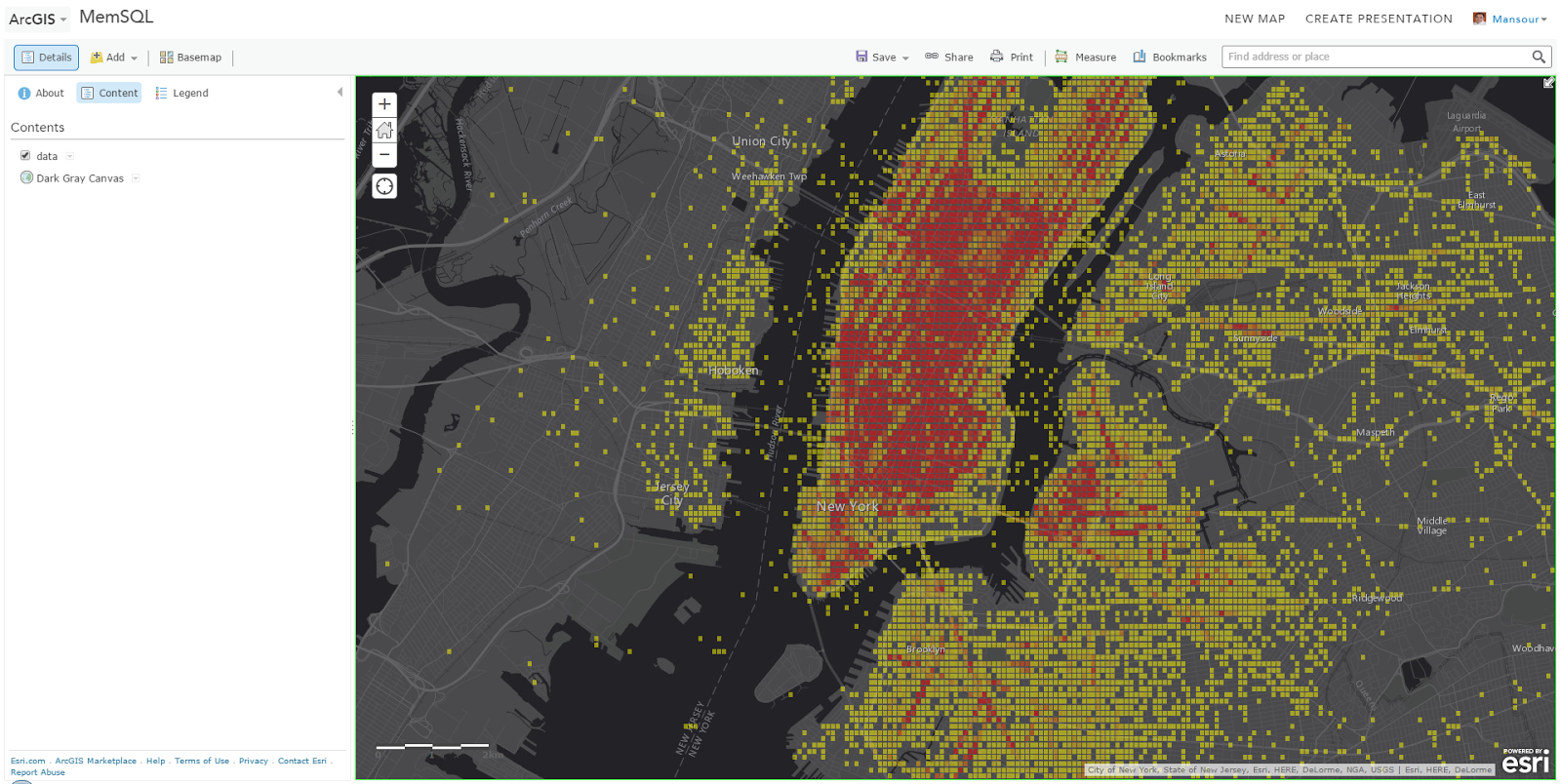Click the Brooklyn label on the map

[x=925, y=649]
